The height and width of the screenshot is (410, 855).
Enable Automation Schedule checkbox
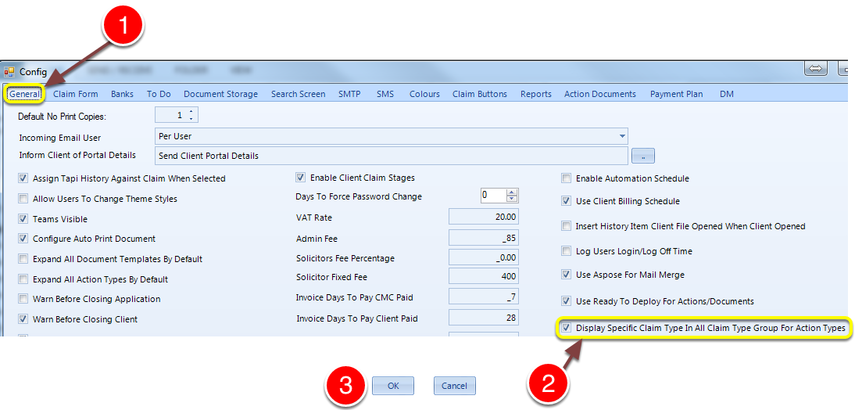pyautogui.click(x=566, y=178)
